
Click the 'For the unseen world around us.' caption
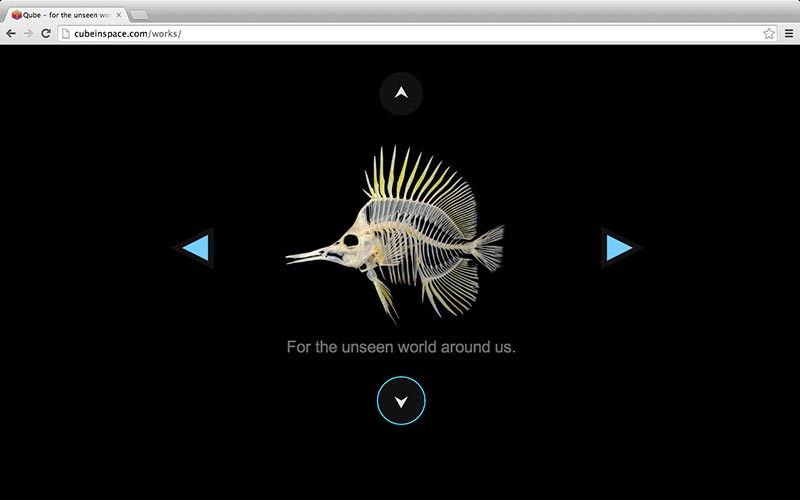pyautogui.click(x=401, y=347)
